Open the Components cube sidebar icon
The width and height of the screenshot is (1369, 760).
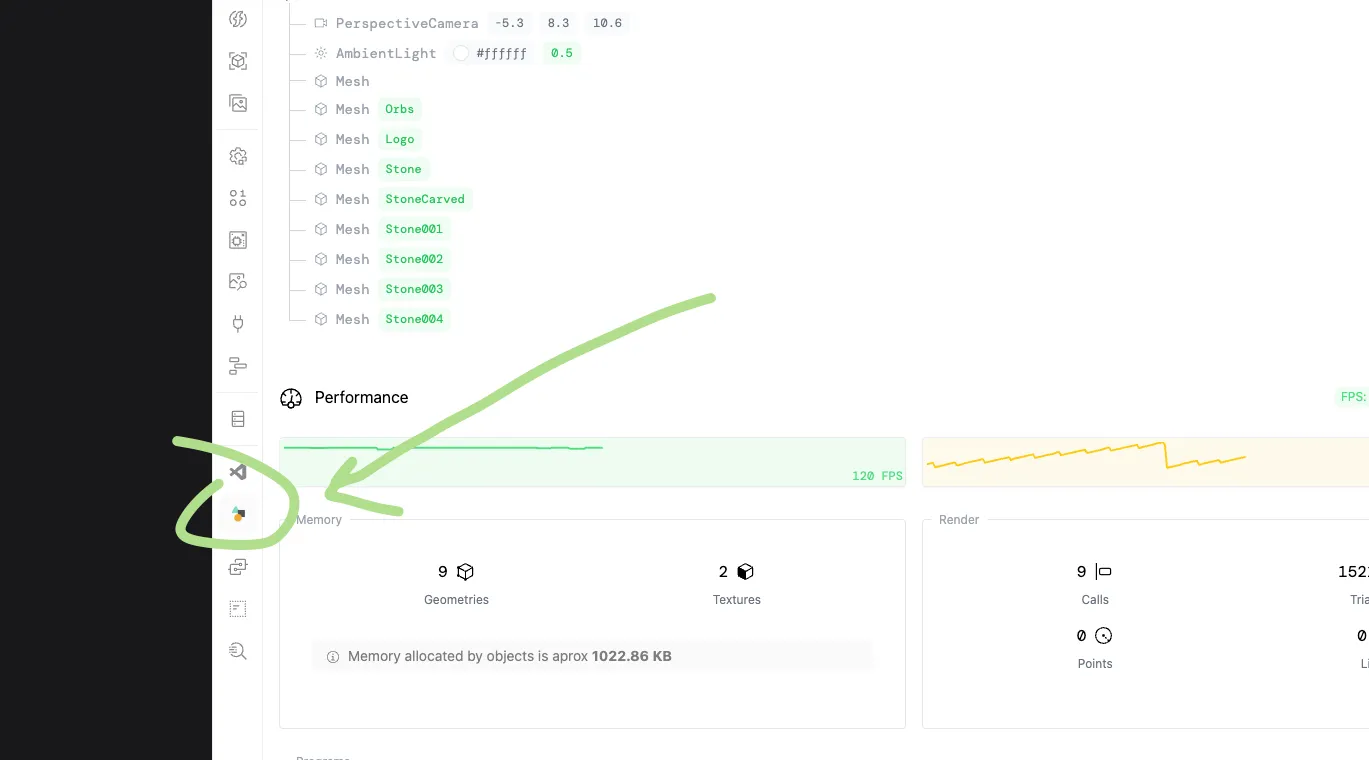tap(238, 61)
